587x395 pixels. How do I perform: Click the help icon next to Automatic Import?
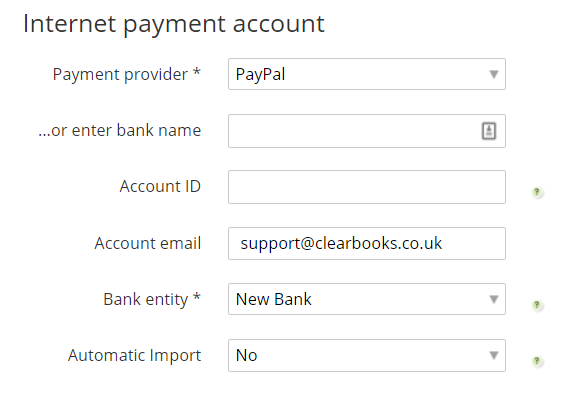537,361
